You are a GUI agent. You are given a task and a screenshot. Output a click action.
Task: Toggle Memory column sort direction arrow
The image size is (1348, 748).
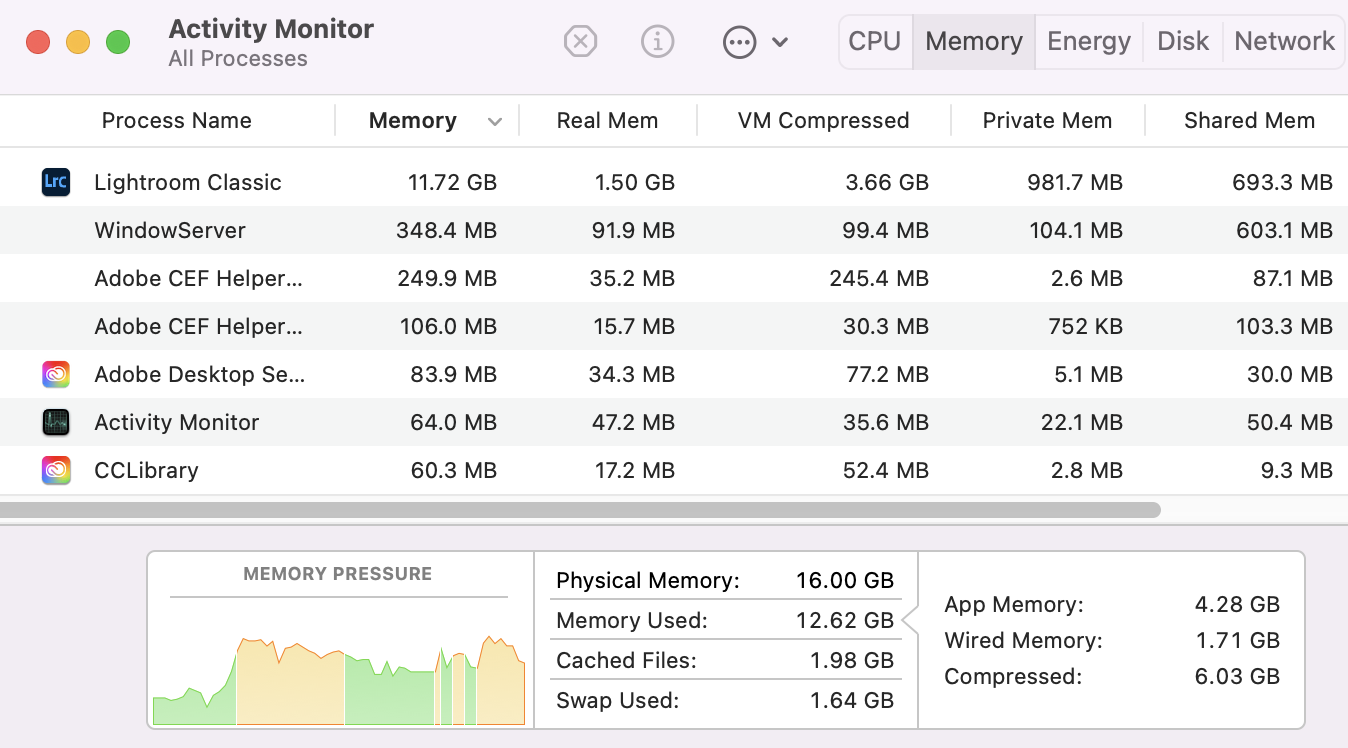point(494,122)
